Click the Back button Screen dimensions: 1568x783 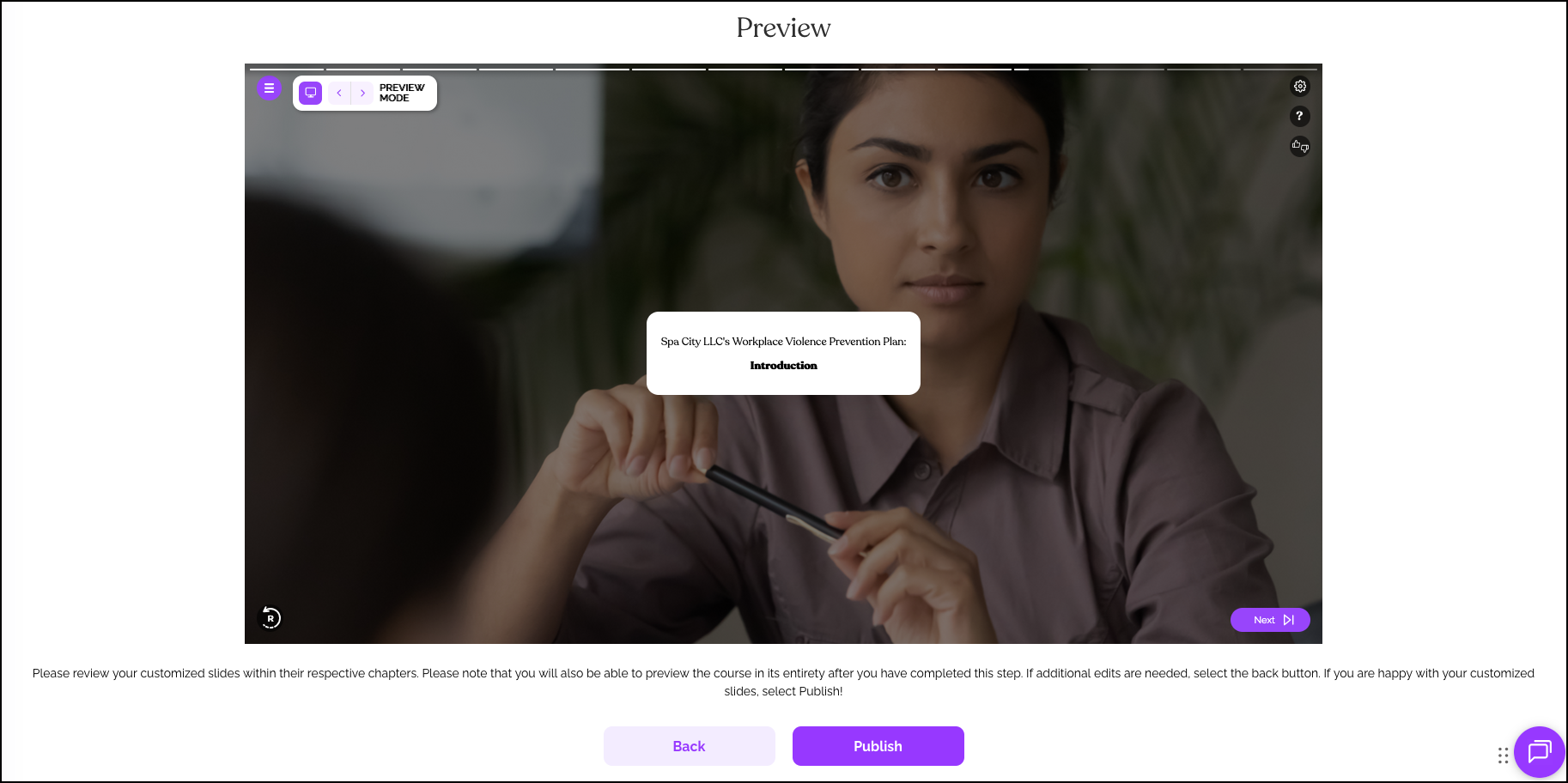(x=689, y=746)
